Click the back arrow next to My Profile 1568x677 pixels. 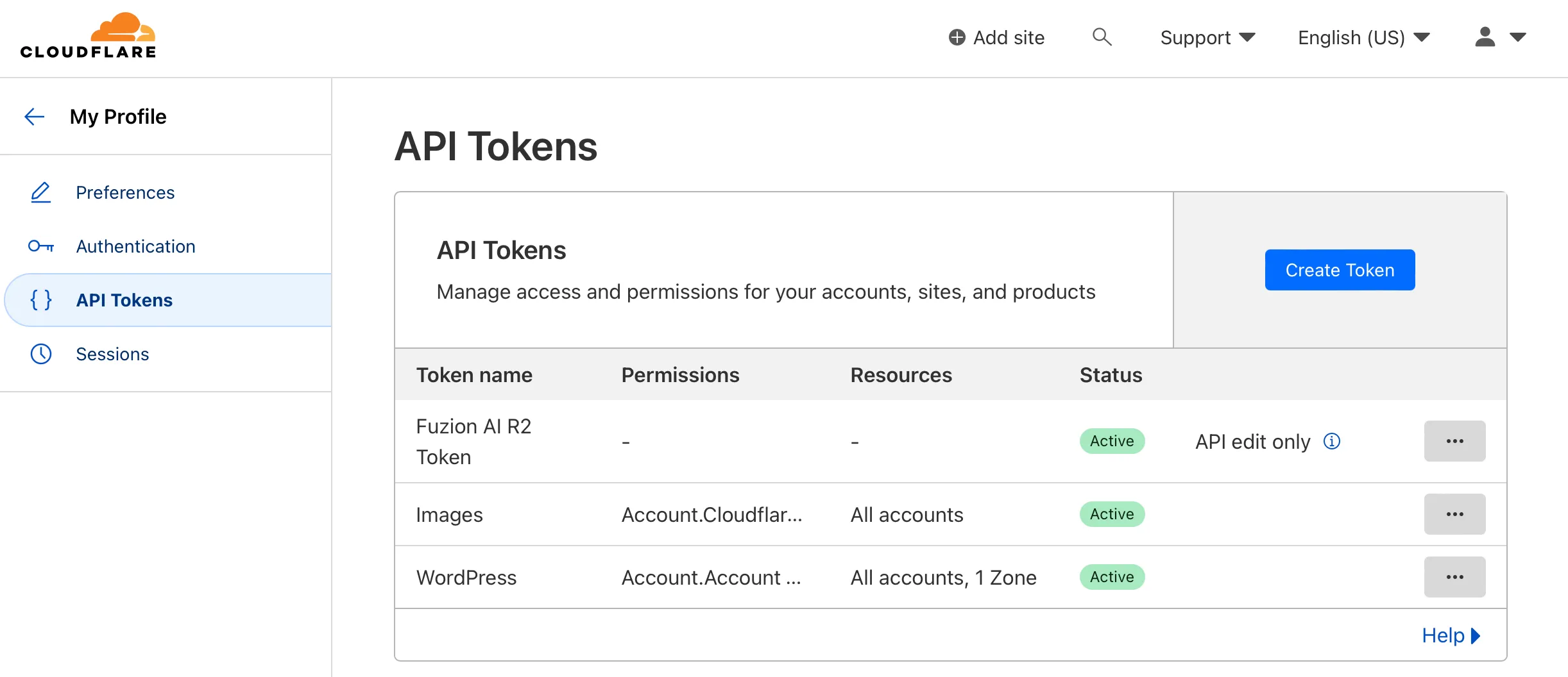coord(34,117)
